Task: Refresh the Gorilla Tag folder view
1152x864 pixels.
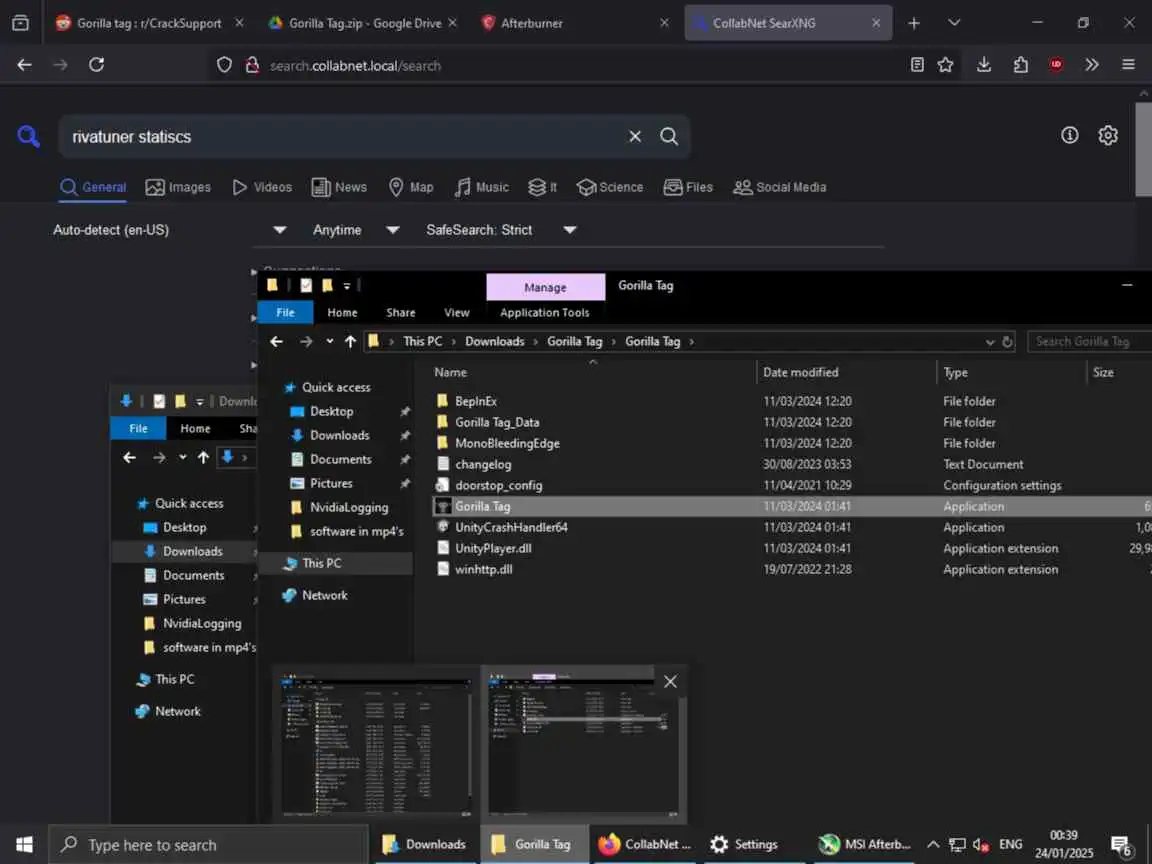Action: [x=1007, y=342]
